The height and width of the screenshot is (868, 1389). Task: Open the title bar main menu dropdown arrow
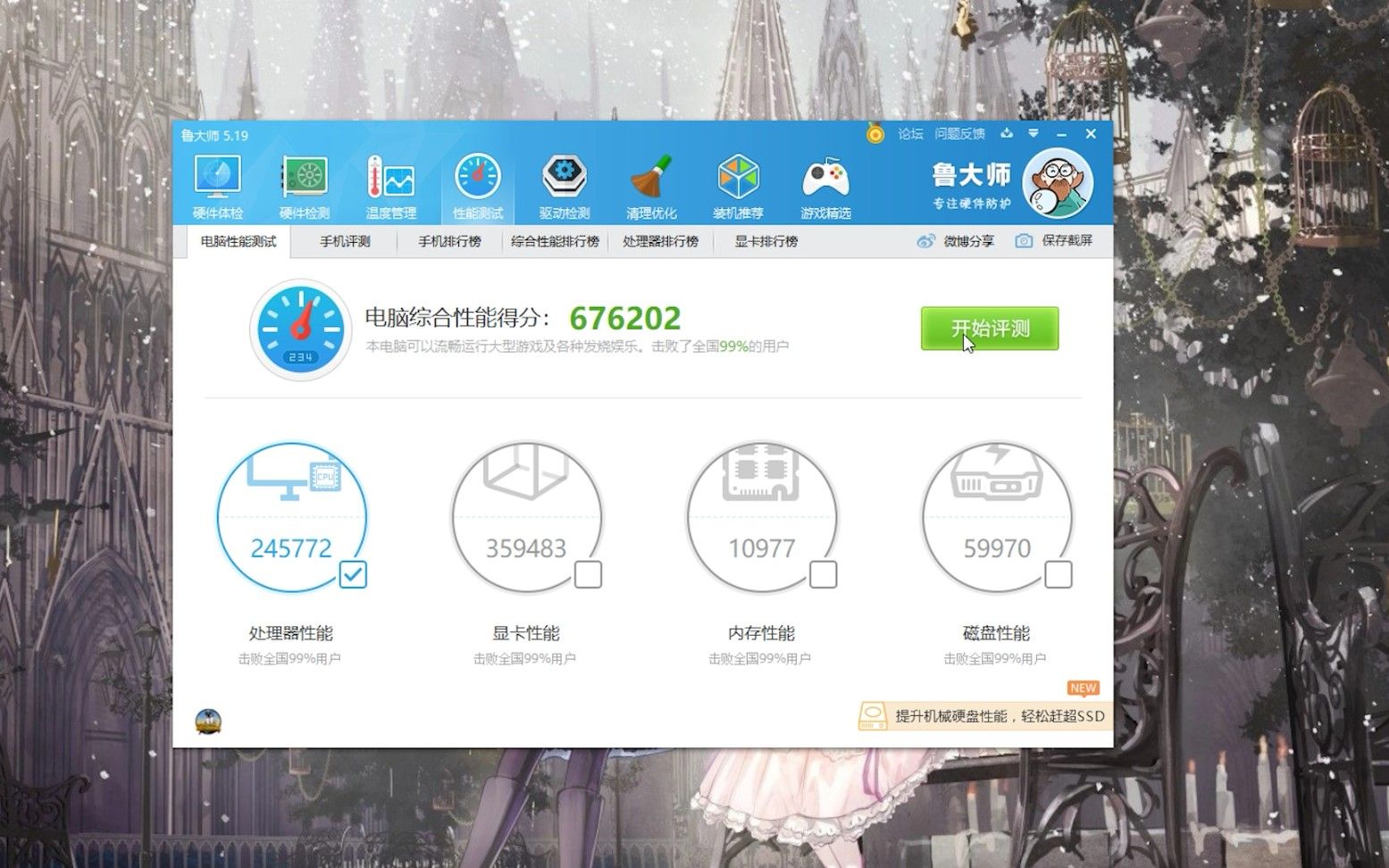[x=1033, y=134]
